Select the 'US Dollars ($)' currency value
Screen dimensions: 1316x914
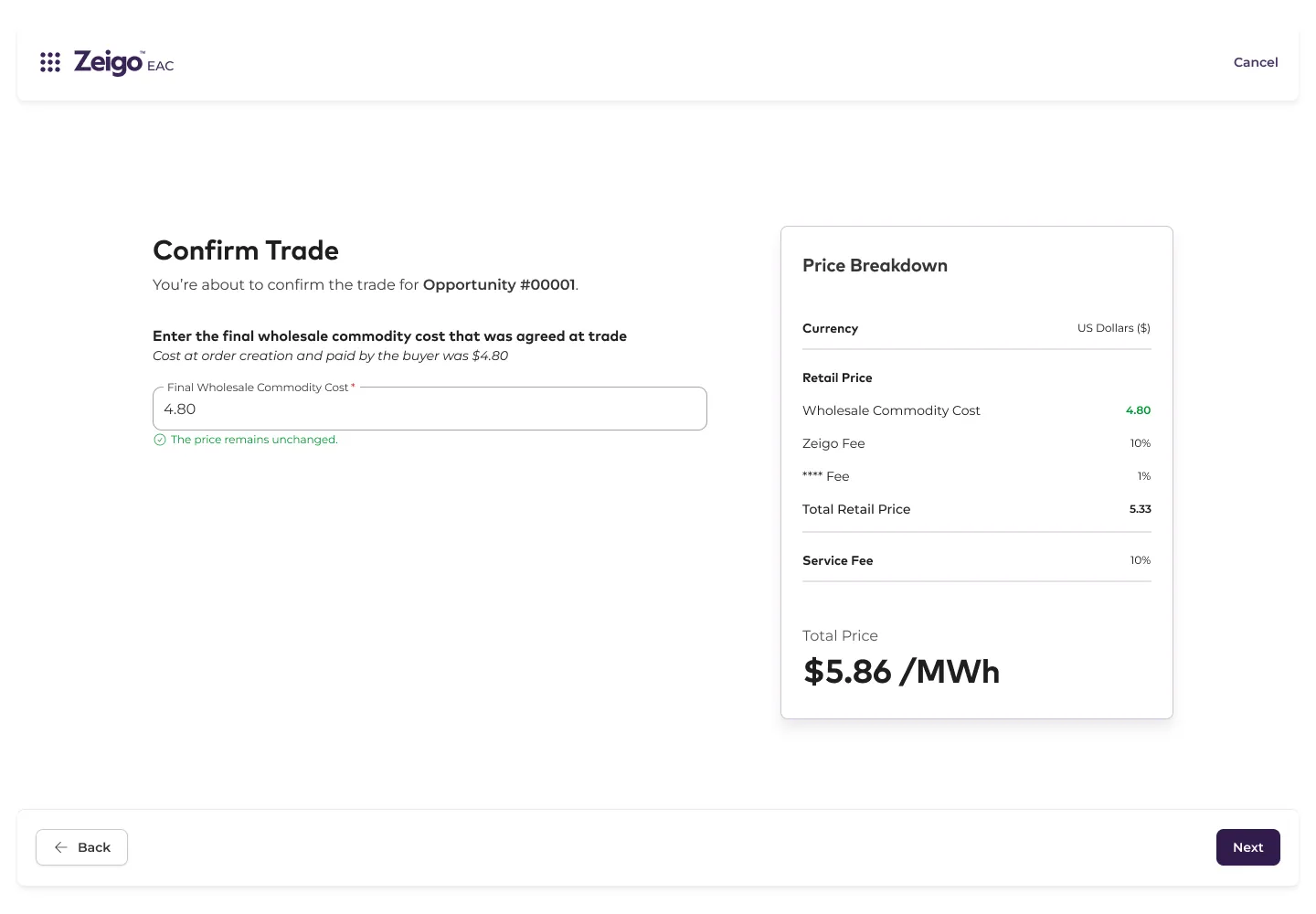point(1114,328)
